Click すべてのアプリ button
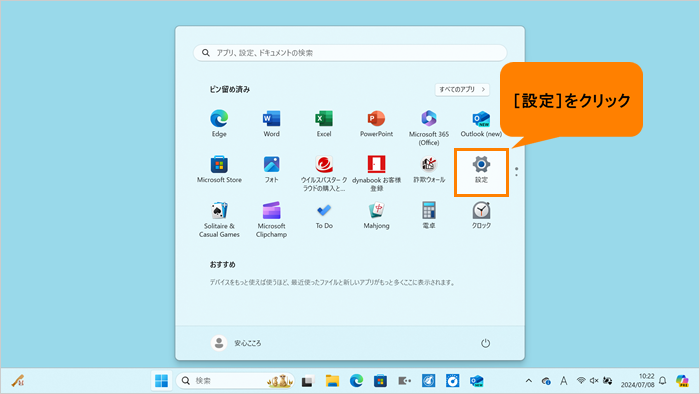700x394 pixels. (462, 89)
